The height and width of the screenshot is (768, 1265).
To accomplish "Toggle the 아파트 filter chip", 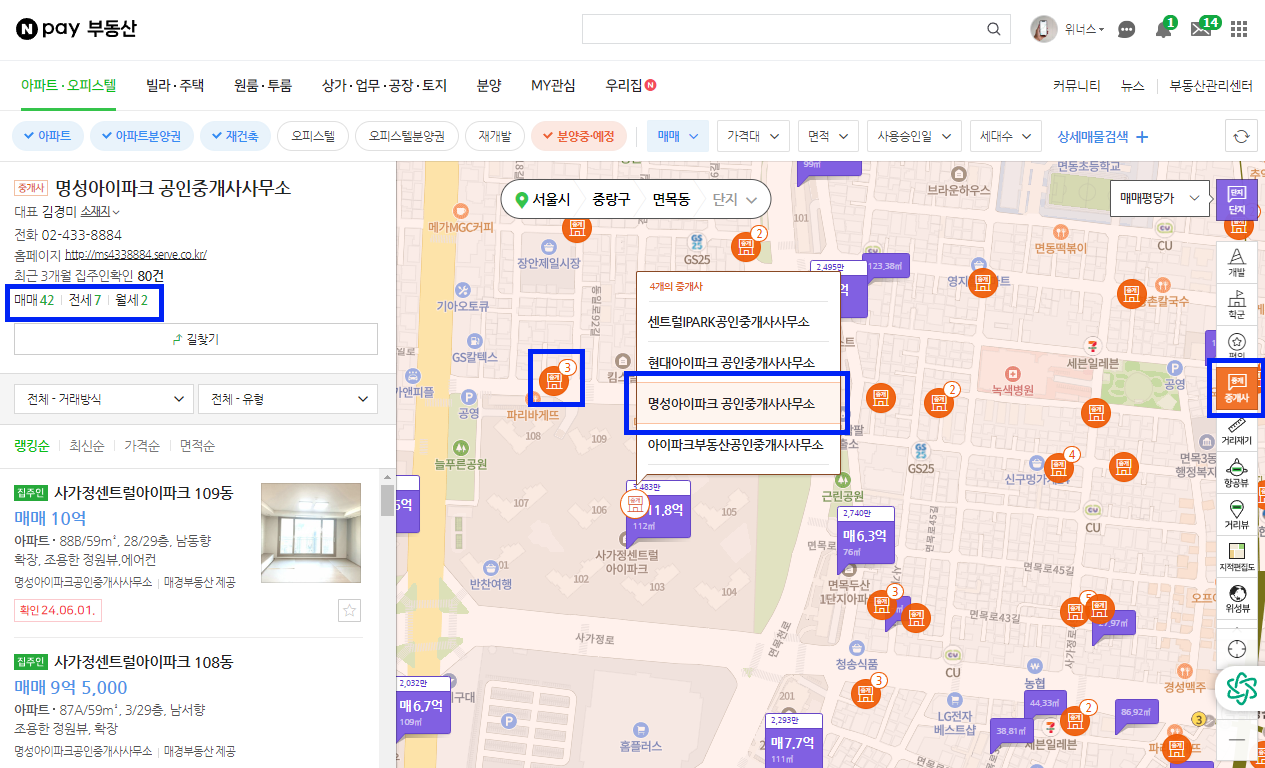I will pyautogui.click(x=47, y=136).
